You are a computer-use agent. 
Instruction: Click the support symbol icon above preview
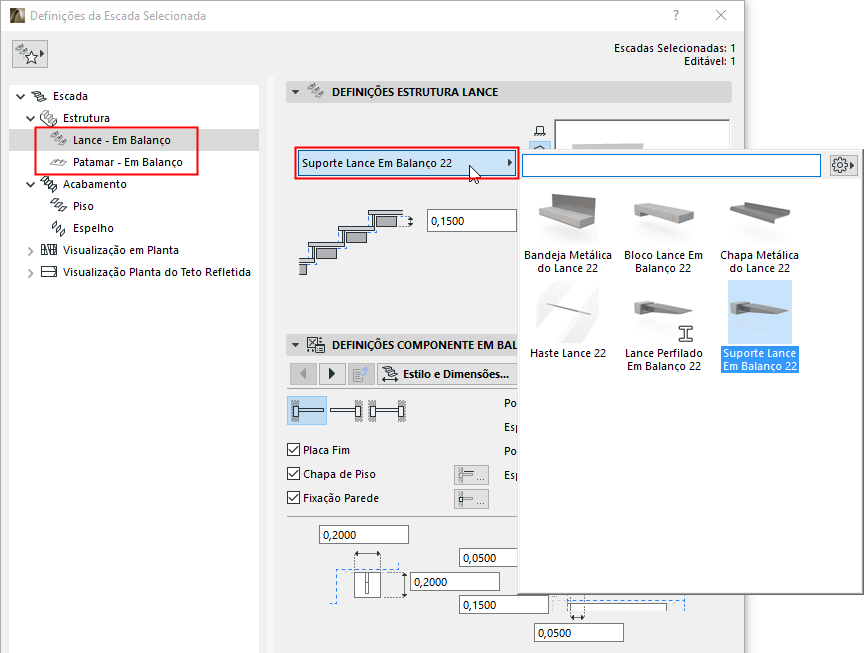click(540, 131)
